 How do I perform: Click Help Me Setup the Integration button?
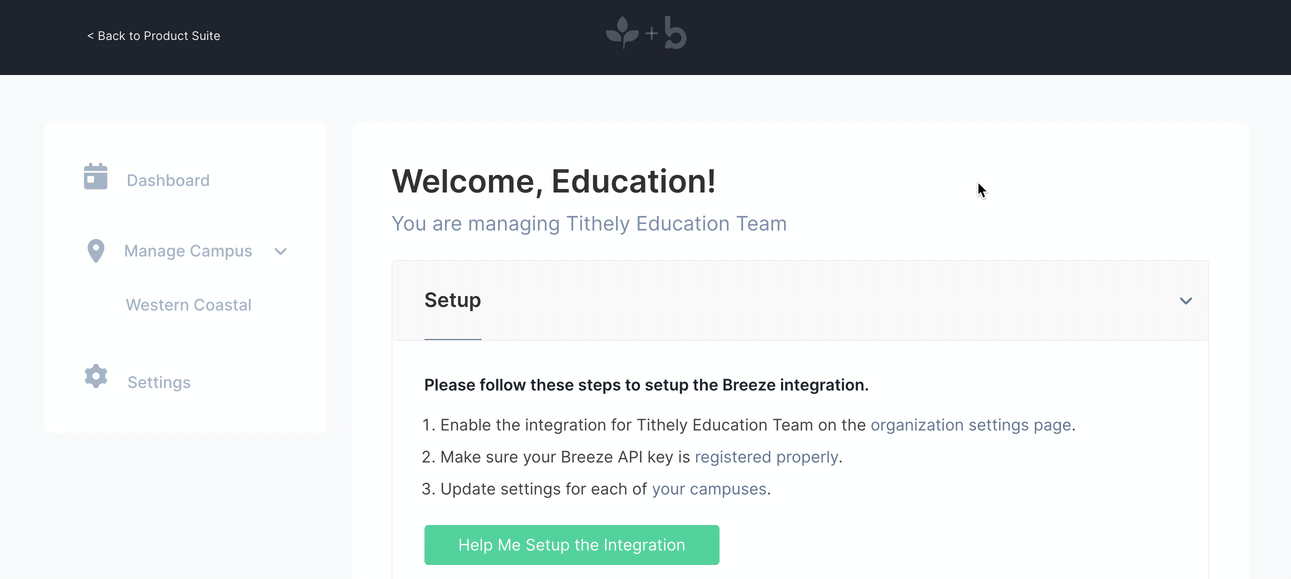point(571,545)
